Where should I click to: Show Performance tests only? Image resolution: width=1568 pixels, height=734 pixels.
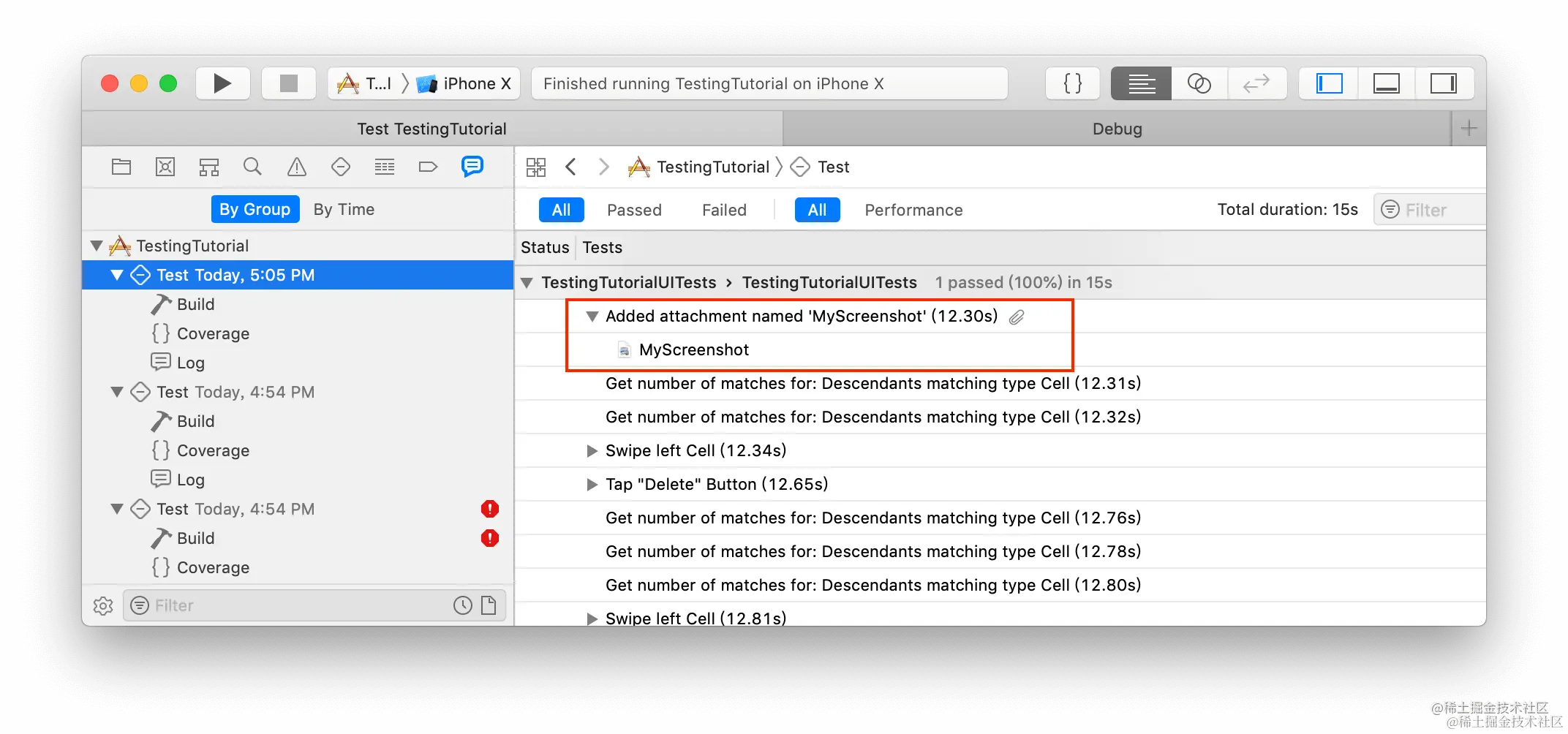(913, 210)
